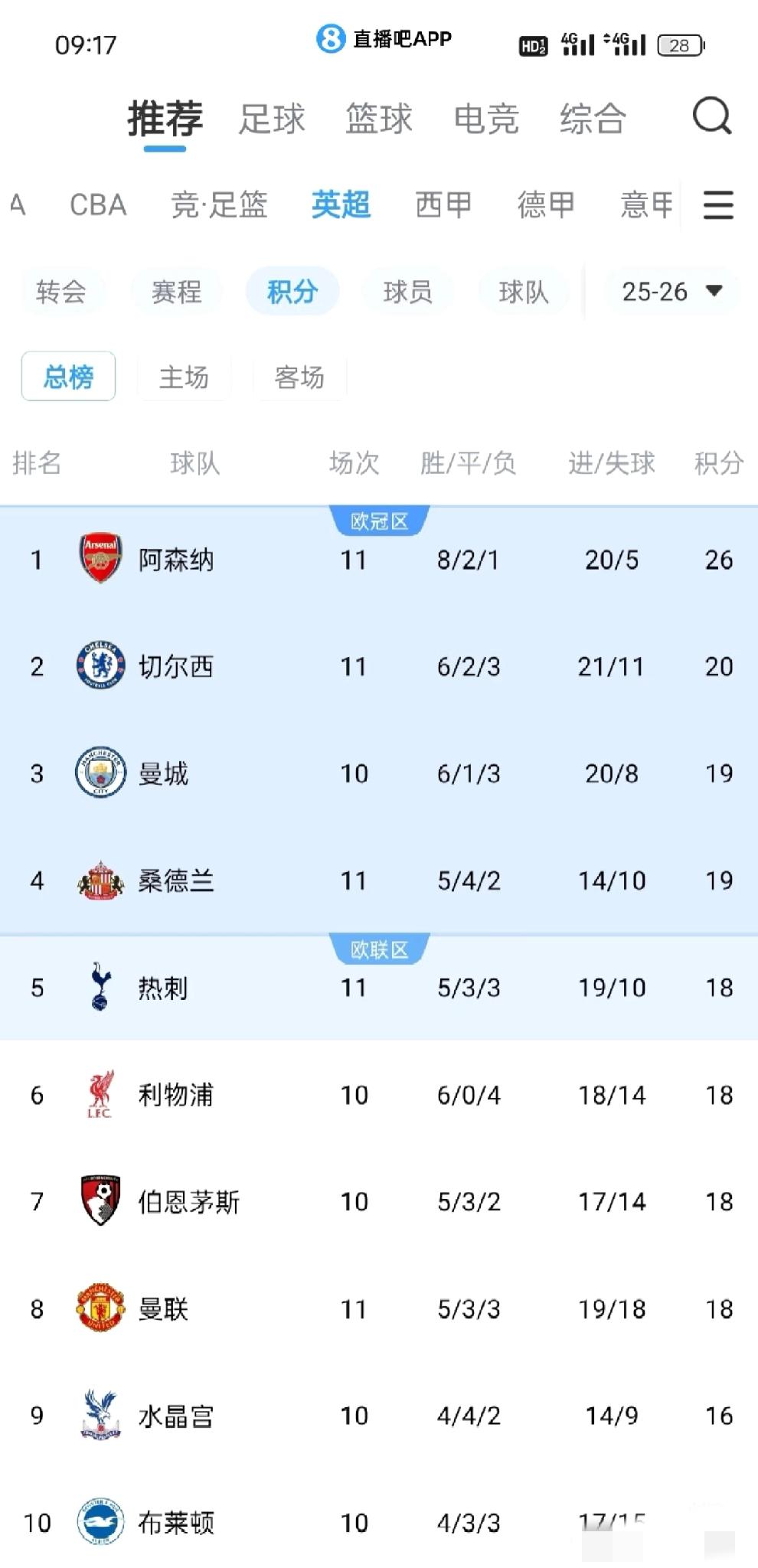Switch standings to 主场 home filter
The width and height of the screenshot is (758, 1568).
pyautogui.click(x=184, y=377)
